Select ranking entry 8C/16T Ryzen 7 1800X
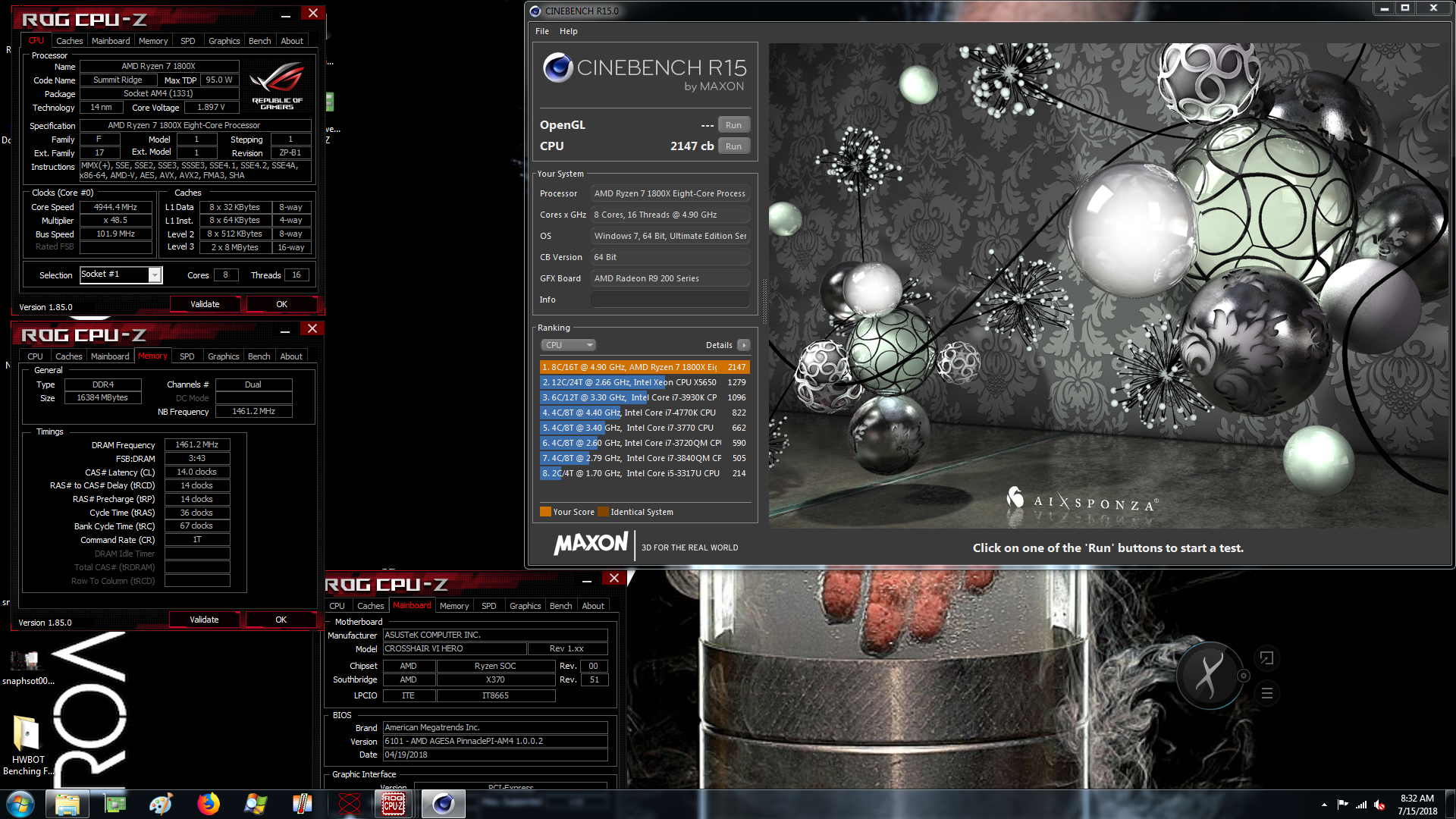Screen dimensions: 1456x819 click(645, 367)
